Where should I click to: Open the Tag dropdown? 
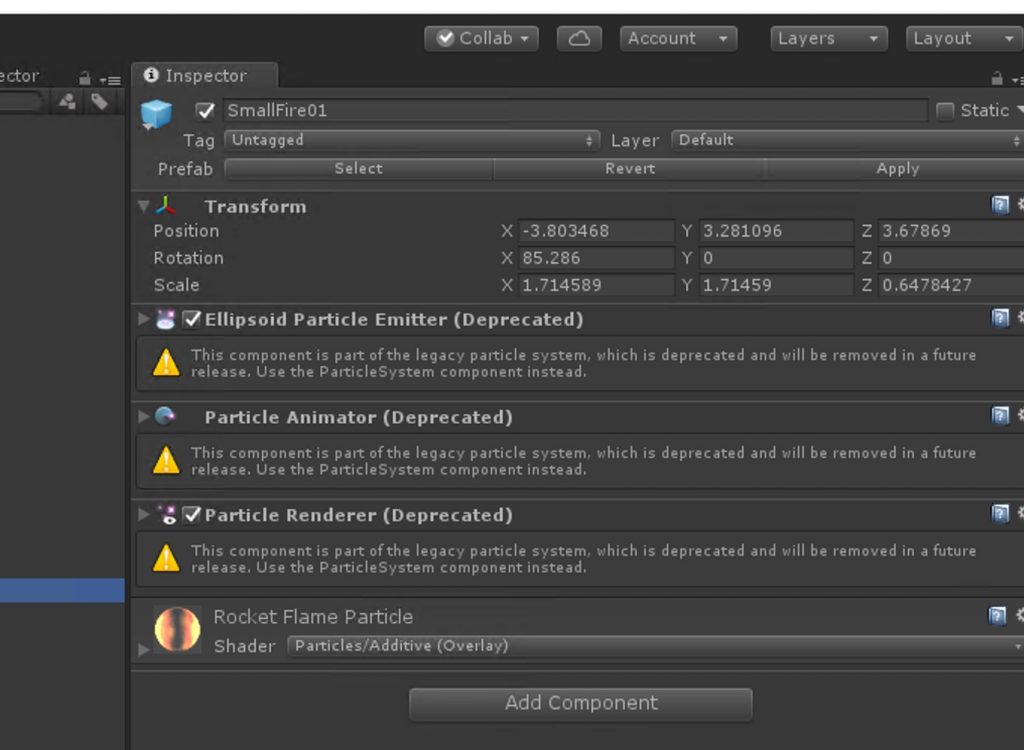click(411, 141)
